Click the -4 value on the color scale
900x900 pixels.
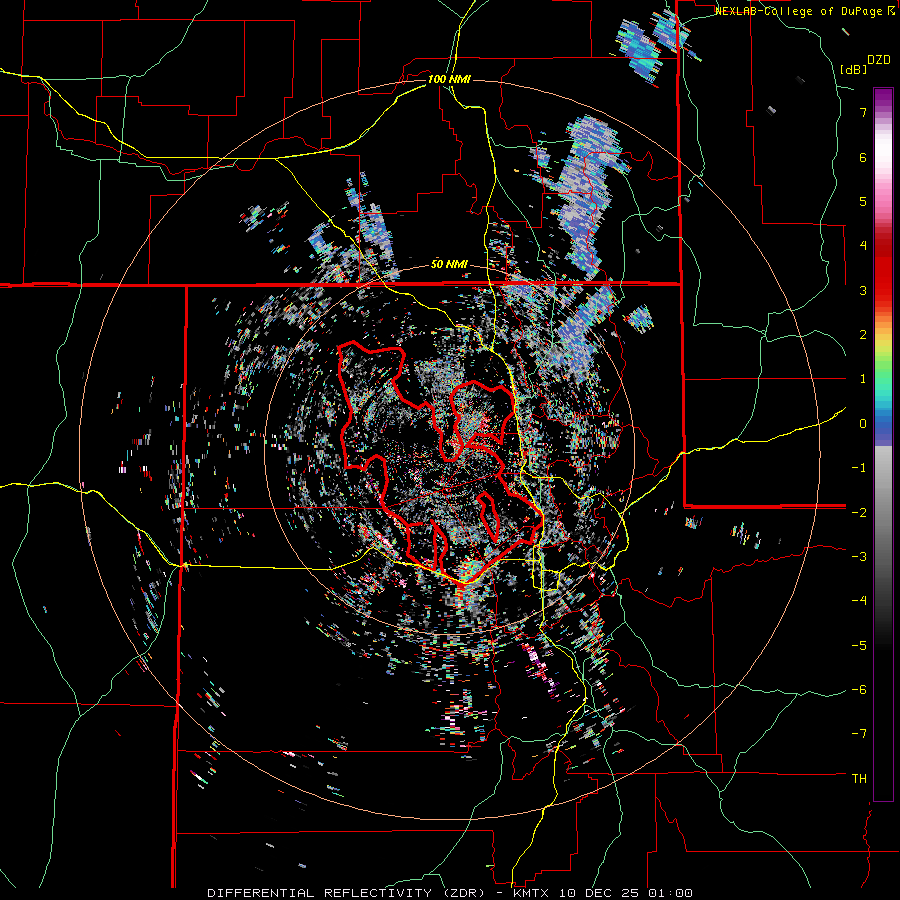[859, 601]
